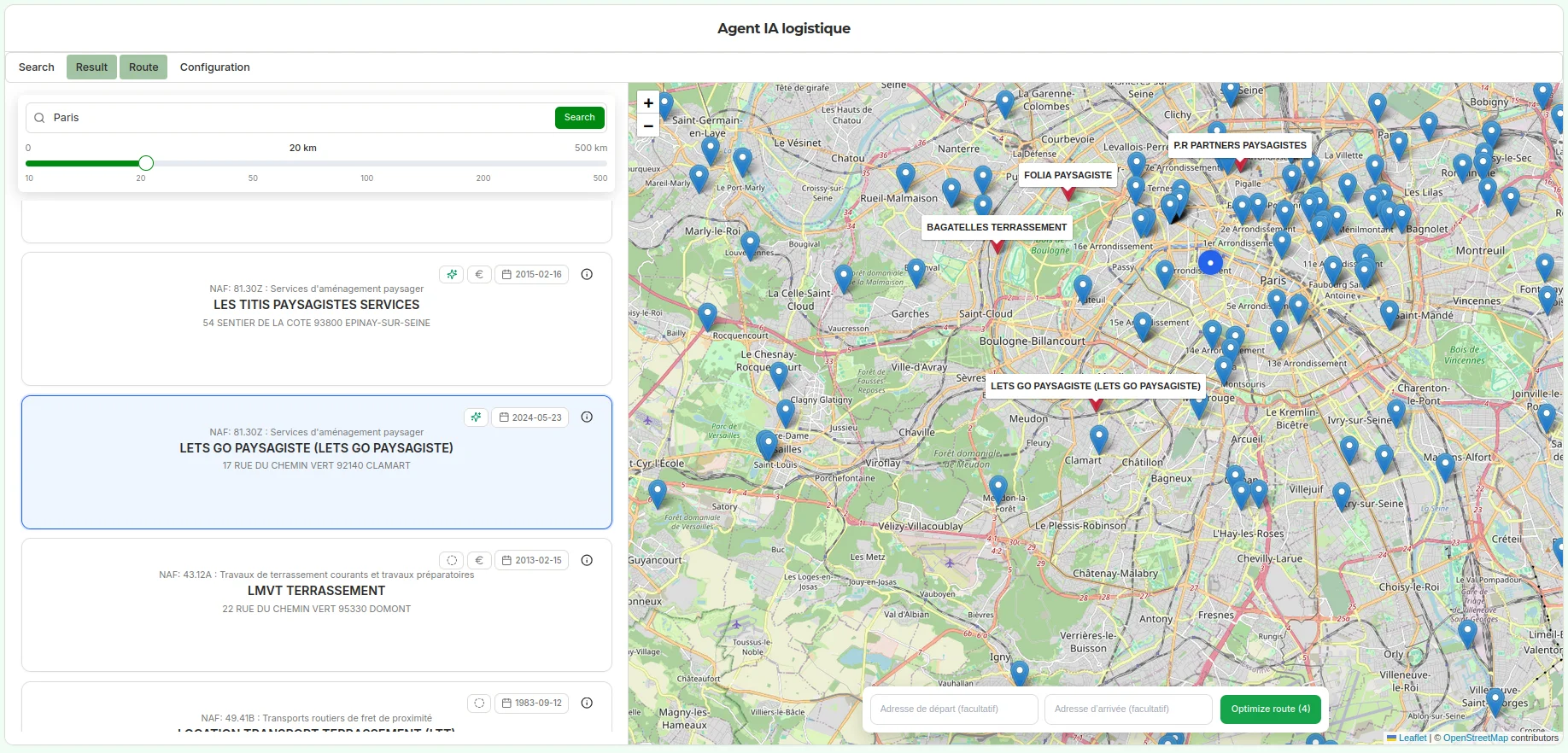1568x753 pixels.
Task: Click the P.R PARTNERS PAYSAGISTES map label
Action: [x=1240, y=145]
